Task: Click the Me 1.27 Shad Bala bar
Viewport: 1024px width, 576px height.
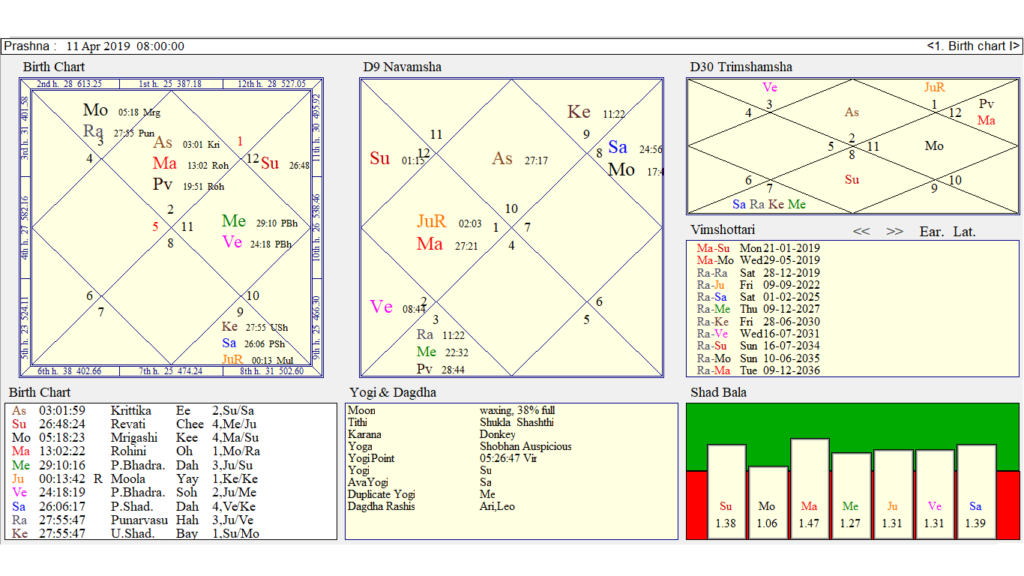Action: click(x=851, y=496)
